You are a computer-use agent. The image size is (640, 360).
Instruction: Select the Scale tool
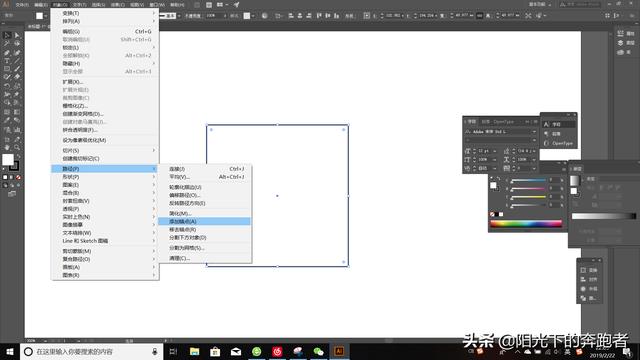click(x=17, y=86)
